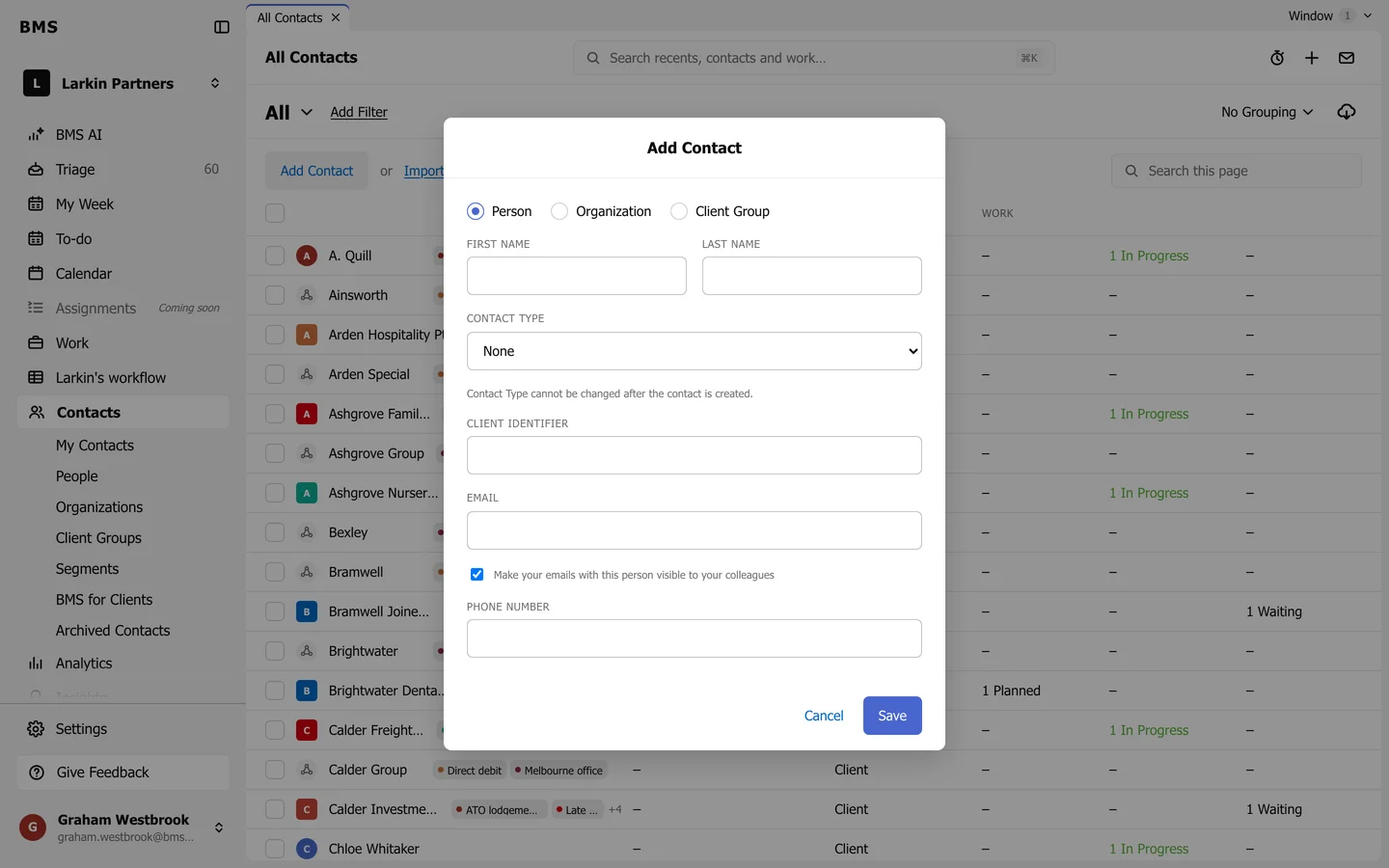Open the All view dropdown chevron

(307, 112)
